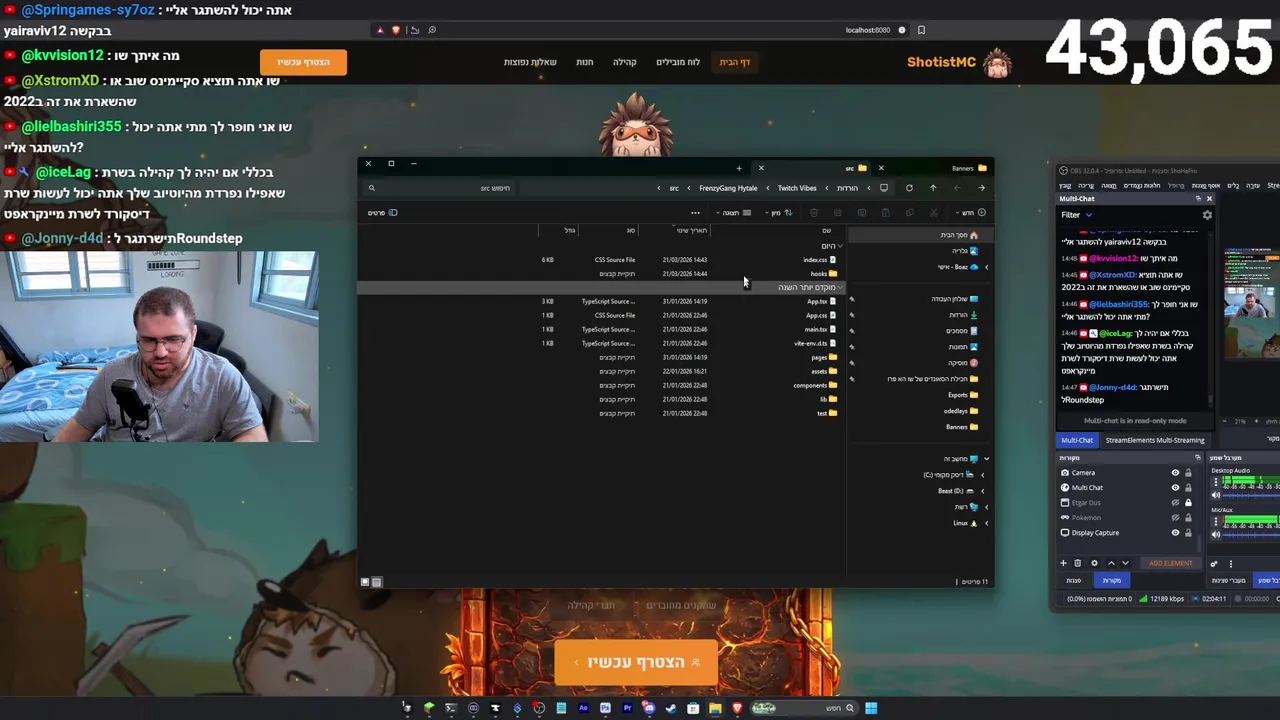
Task: Open Adobe Photoshop from the taskbar
Action: 605,708
